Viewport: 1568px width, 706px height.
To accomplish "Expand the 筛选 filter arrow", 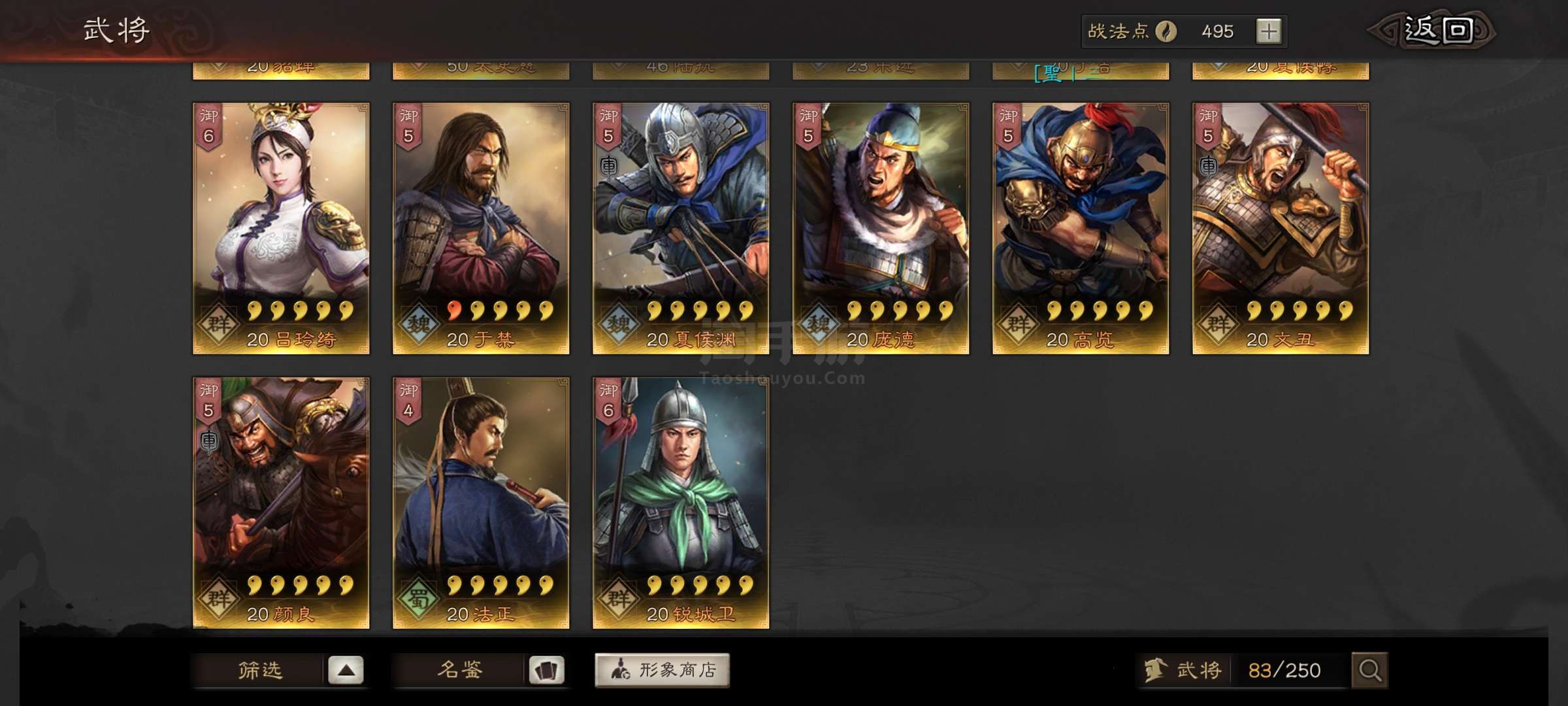I will coord(346,670).
